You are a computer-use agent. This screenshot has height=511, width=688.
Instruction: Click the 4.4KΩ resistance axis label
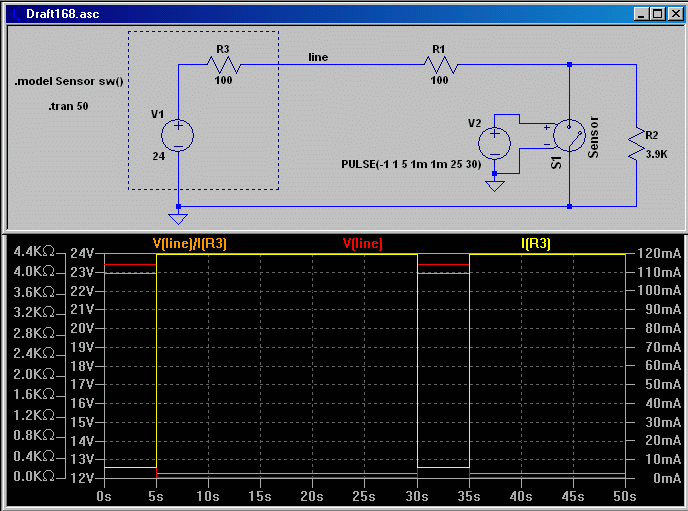(34, 251)
